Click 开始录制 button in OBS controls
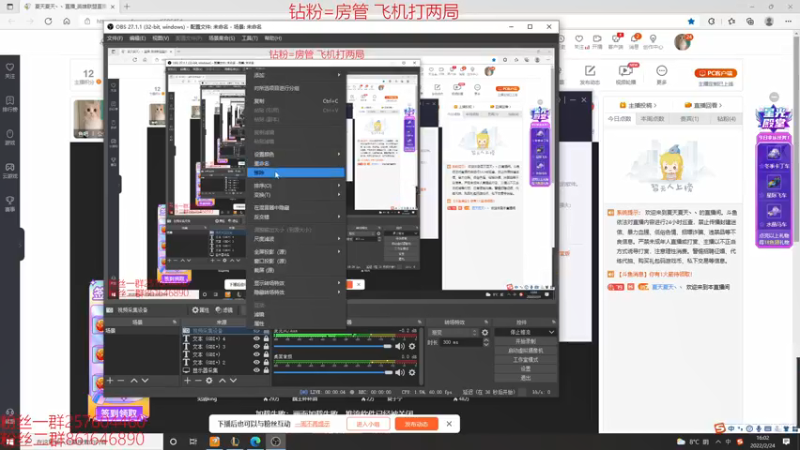The width and height of the screenshot is (800, 450). click(525, 341)
